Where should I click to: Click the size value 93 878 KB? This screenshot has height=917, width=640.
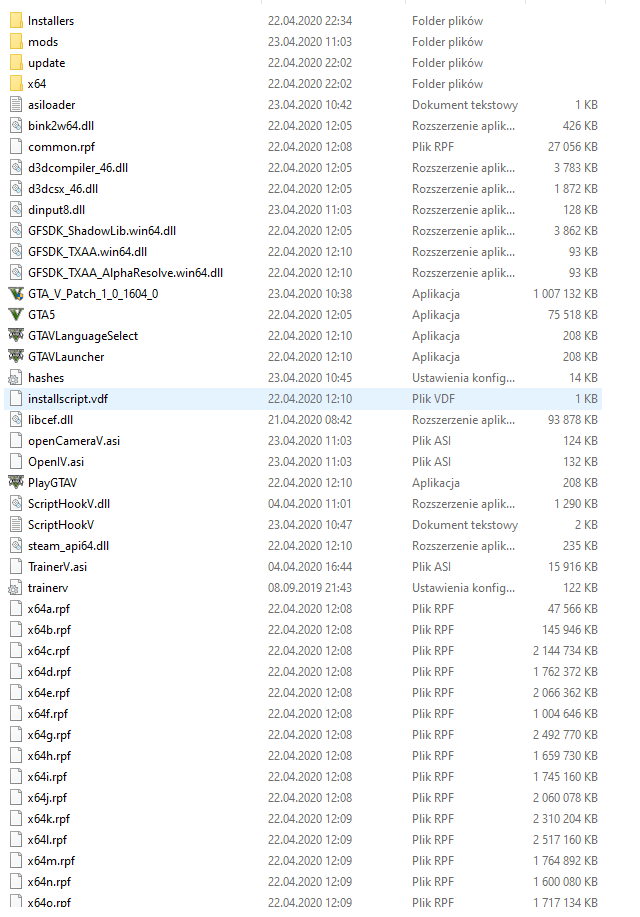pyautogui.click(x=573, y=420)
